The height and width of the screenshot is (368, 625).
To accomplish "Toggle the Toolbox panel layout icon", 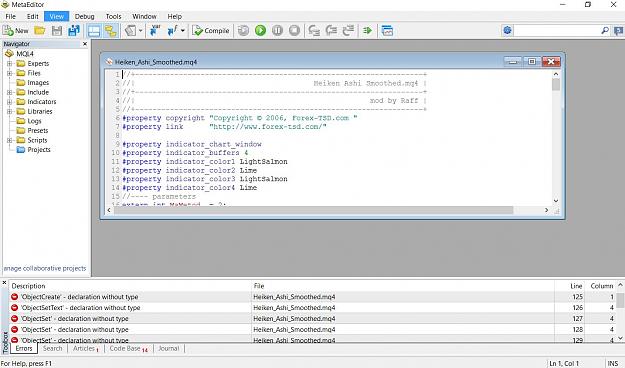I will click(x=94, y=31).
